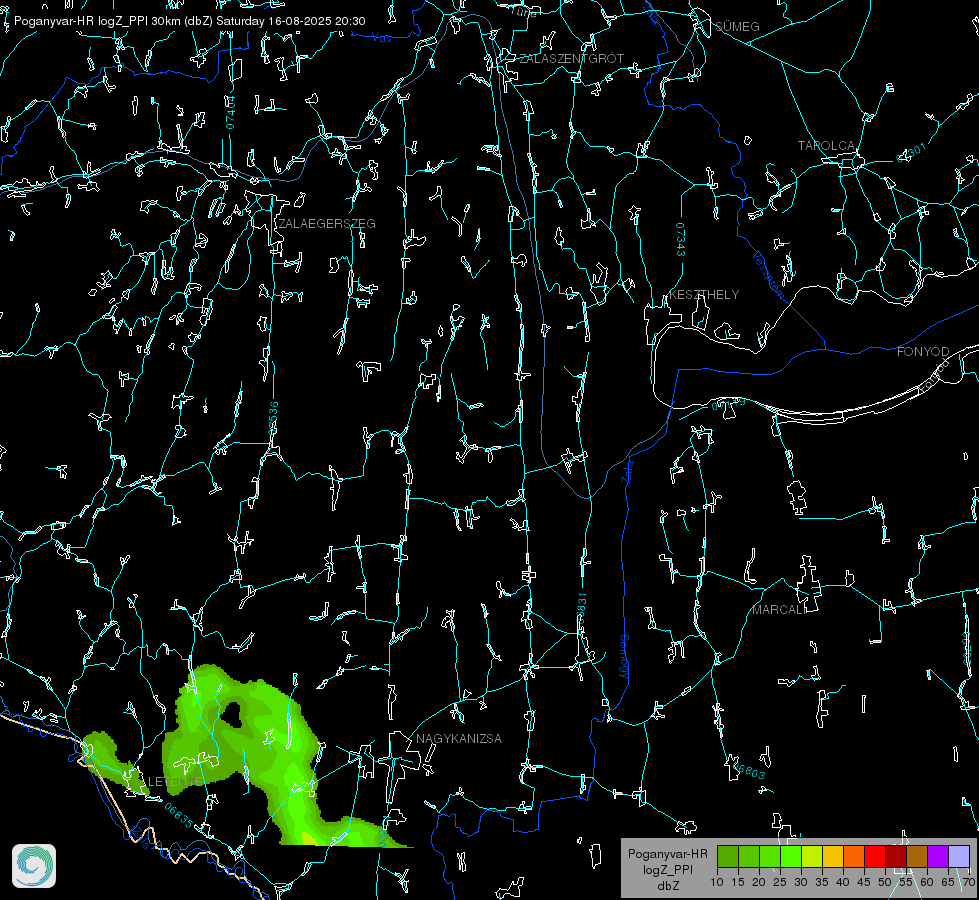Select the KESZTHELY city label
This screenshot has width=979, height=900.
(704, 294)
